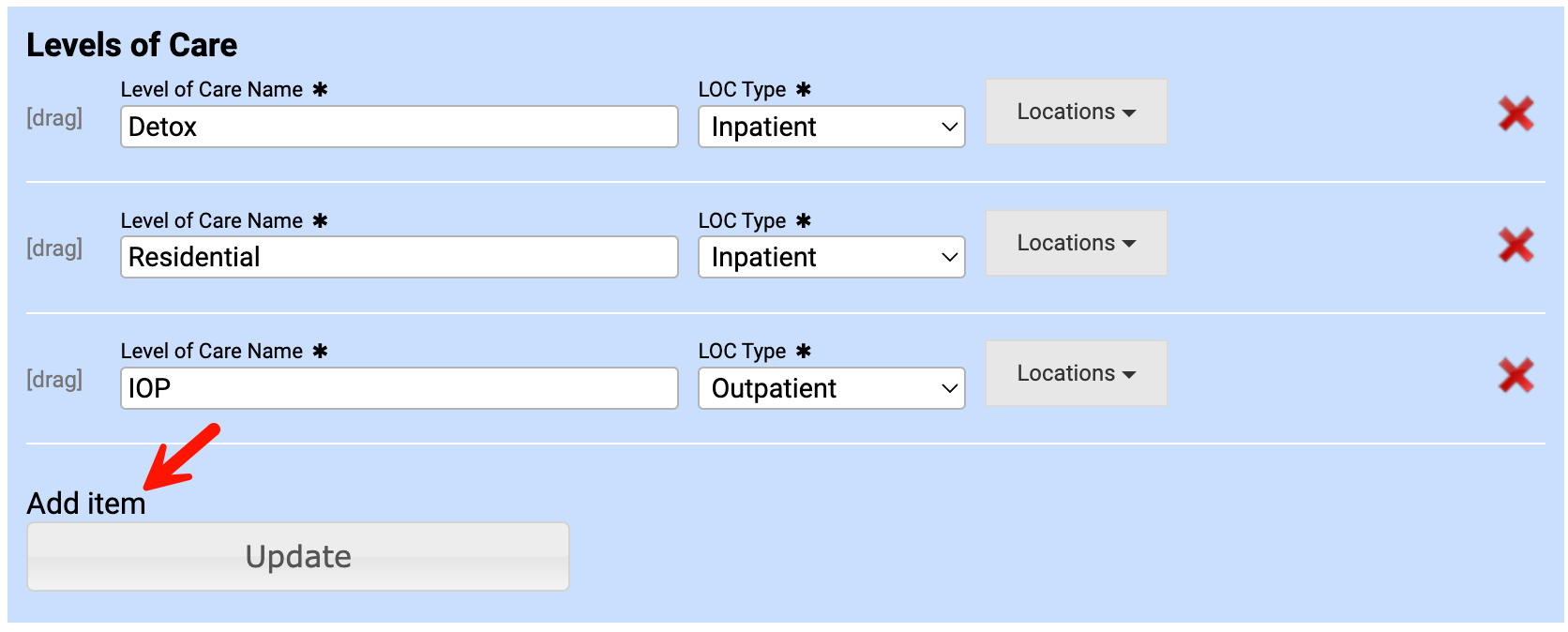
Task: Change Residential's LOC Type dropdown
Action: [831, 257]
